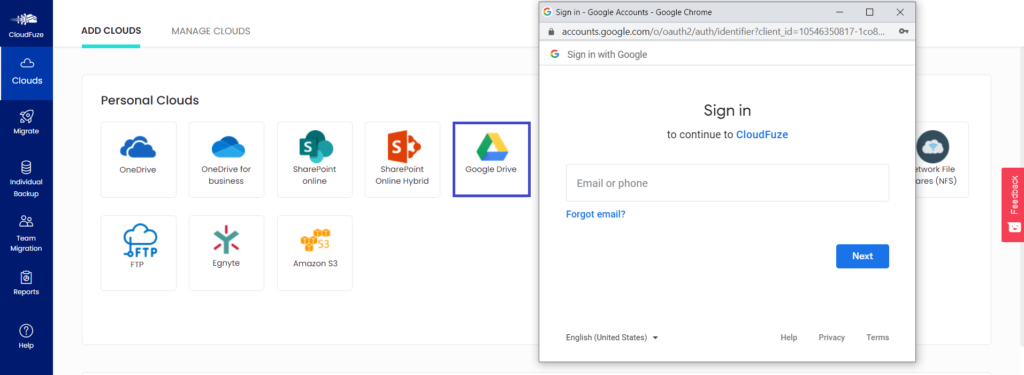Viewport: 1024px width, 375px height.
Task: Open the Clouds sidebar section
Action: [x=27, y=73]
